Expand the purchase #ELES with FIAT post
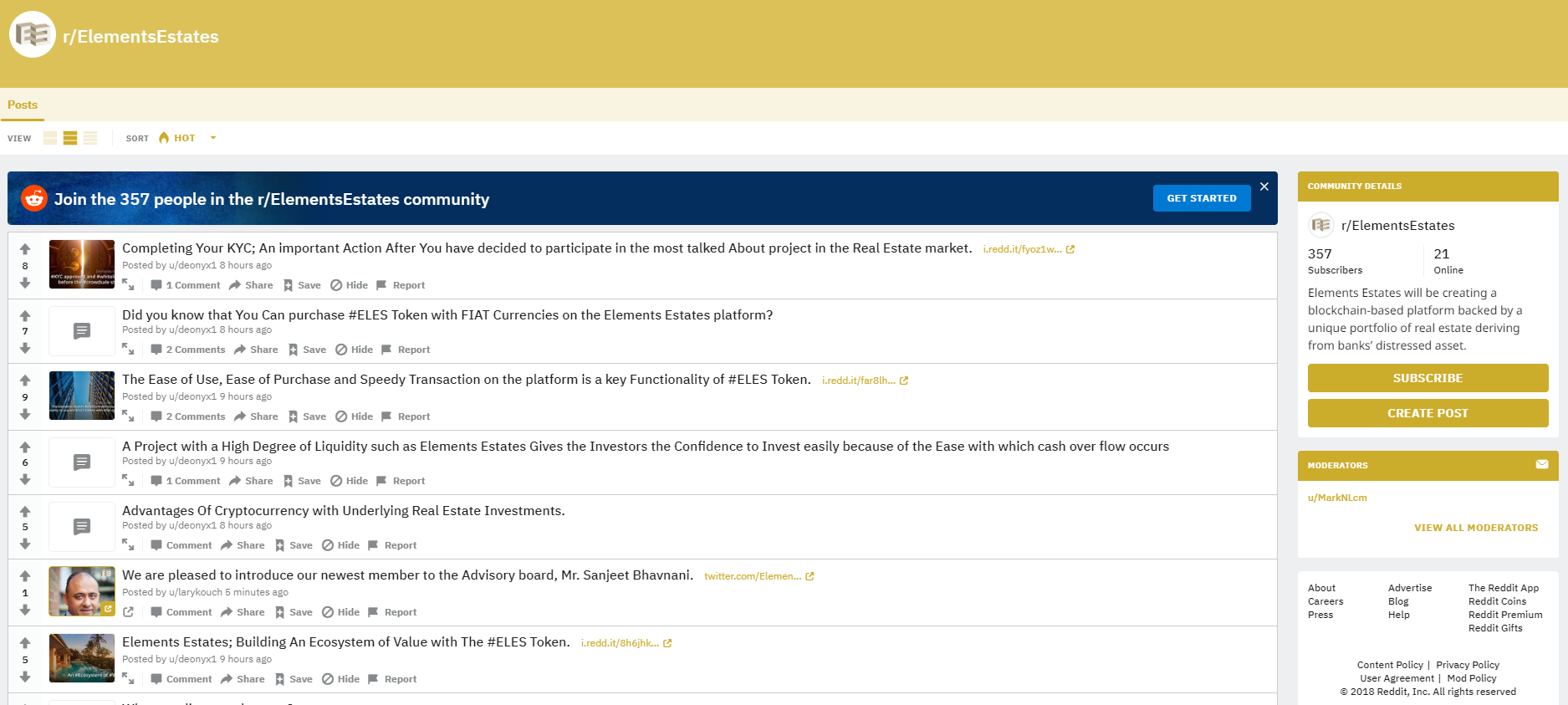The width and height of the screenshot is (1568, 705). (x=128, y=350)
